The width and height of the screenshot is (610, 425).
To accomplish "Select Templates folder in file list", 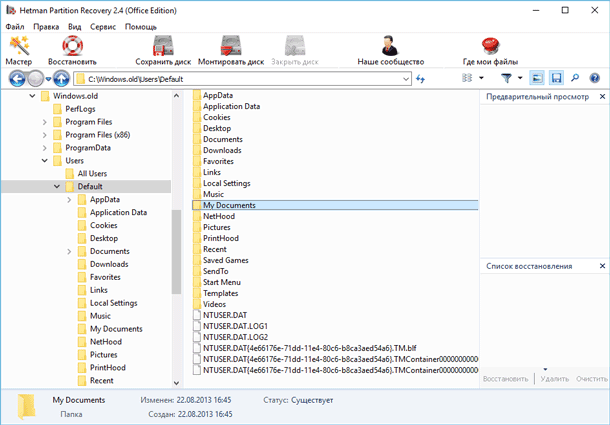I will pyautogui.click(x=216, y=293).
